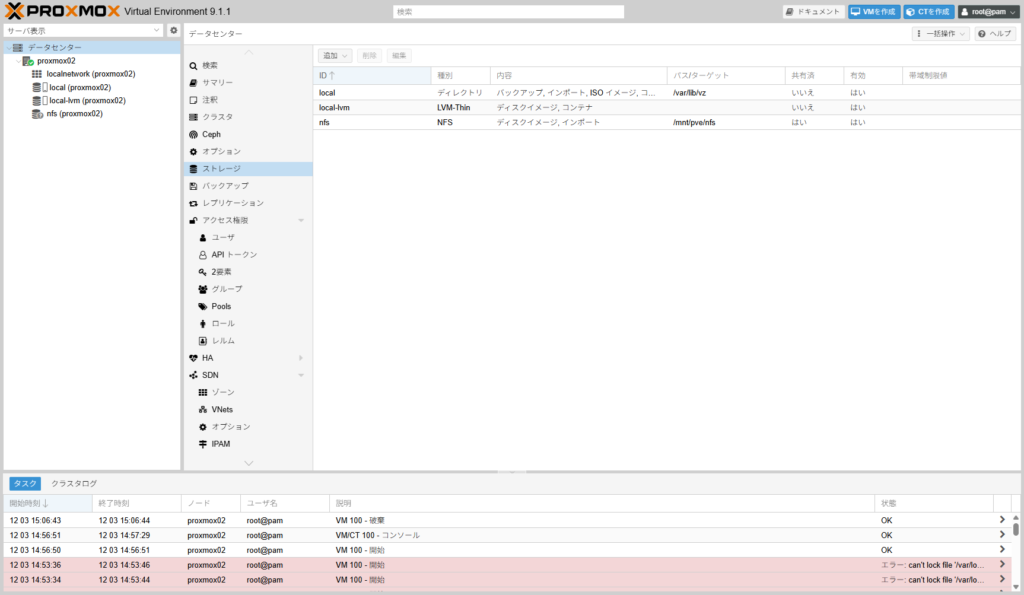The image size is (1024, 595).
Task: Click the 検索 search field at top
Action: pyautogui.click(x=508, y=12)
